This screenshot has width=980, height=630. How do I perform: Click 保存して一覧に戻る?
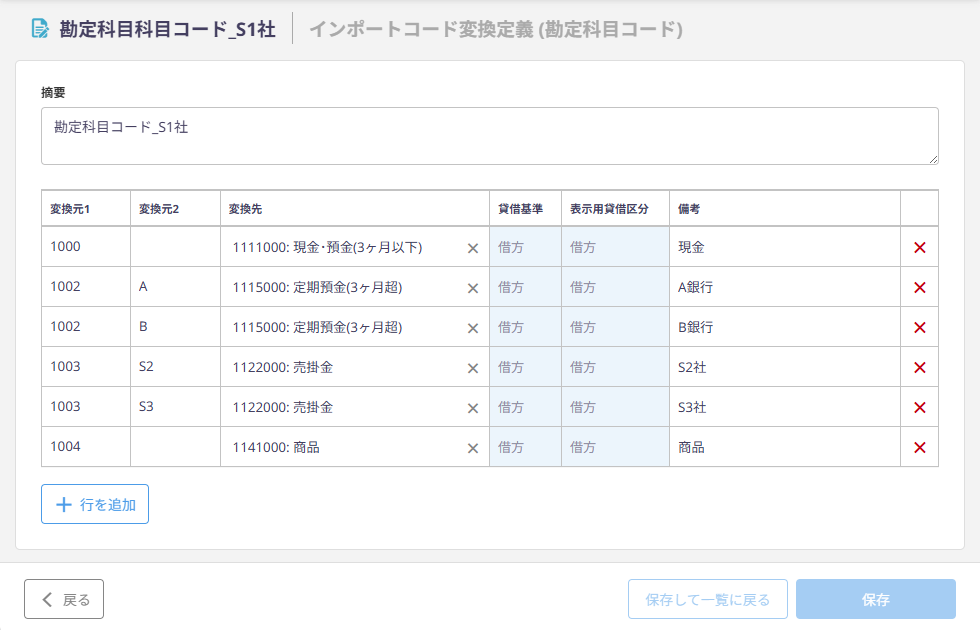[708, 599]
